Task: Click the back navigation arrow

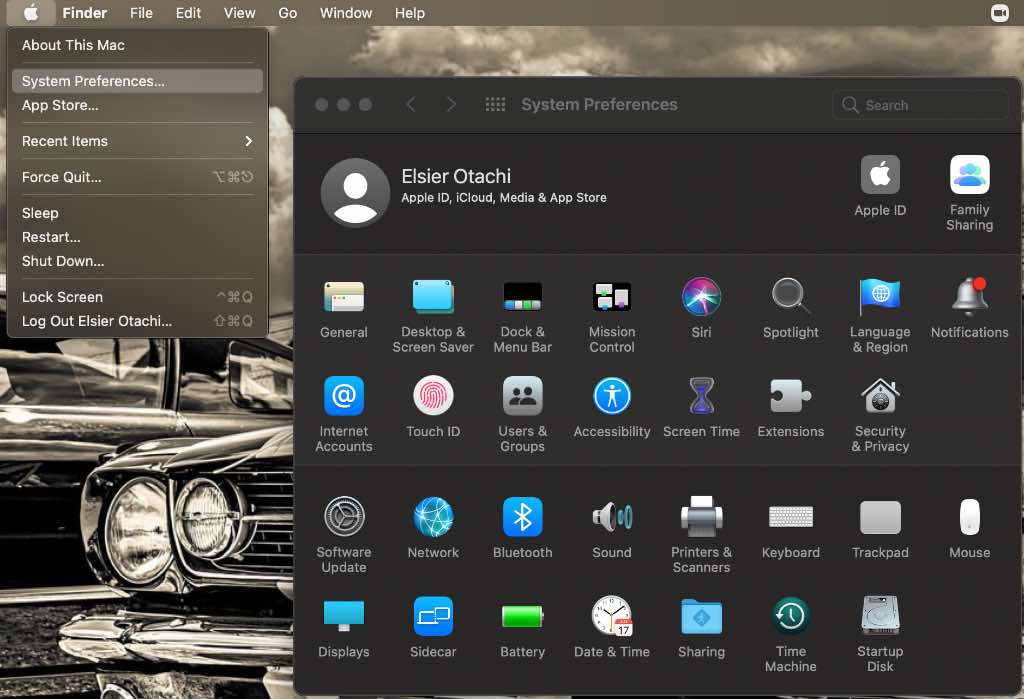Action: tap(410, 105)
